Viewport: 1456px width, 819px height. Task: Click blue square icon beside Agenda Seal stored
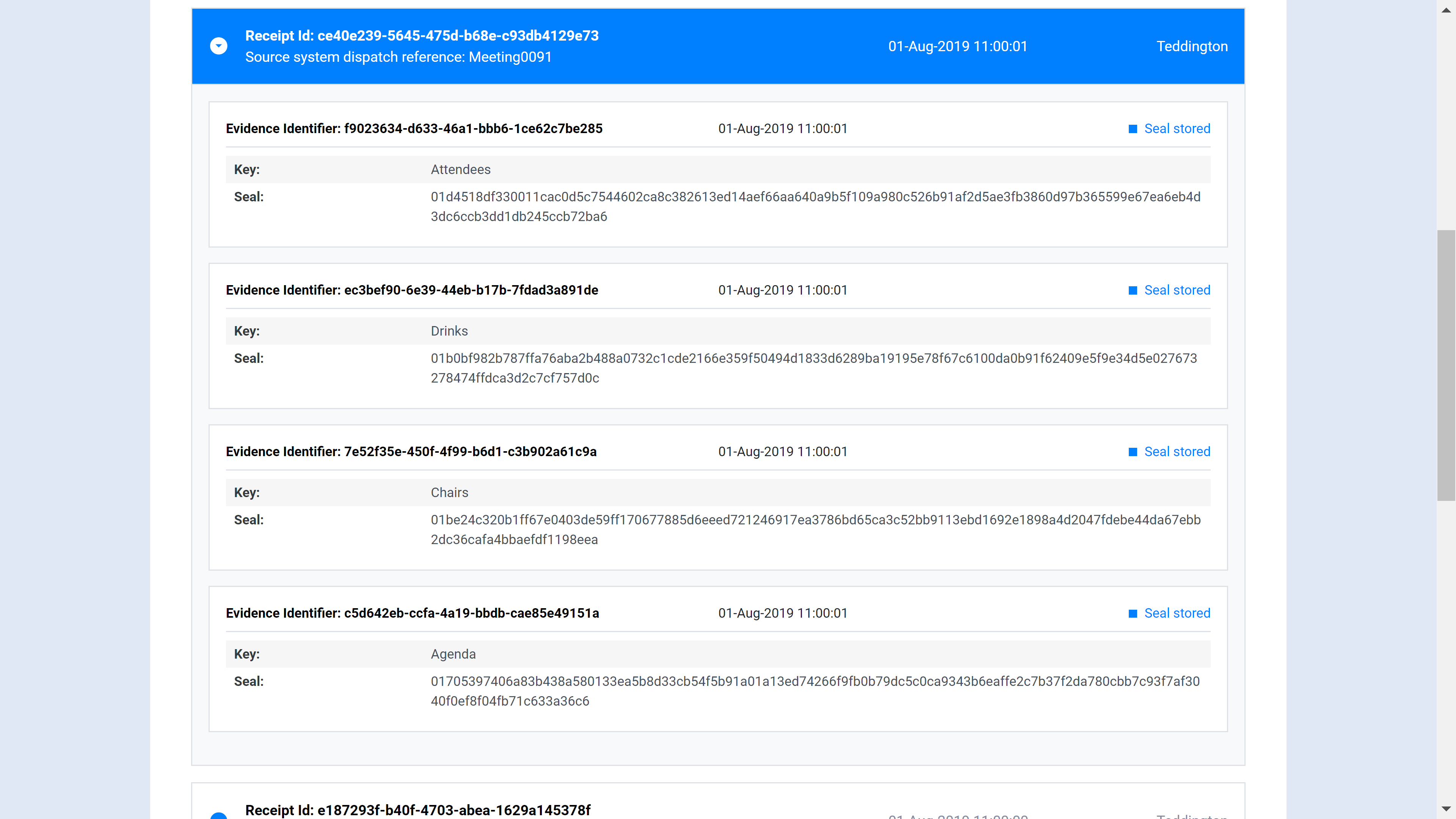tap(1133, 614)
